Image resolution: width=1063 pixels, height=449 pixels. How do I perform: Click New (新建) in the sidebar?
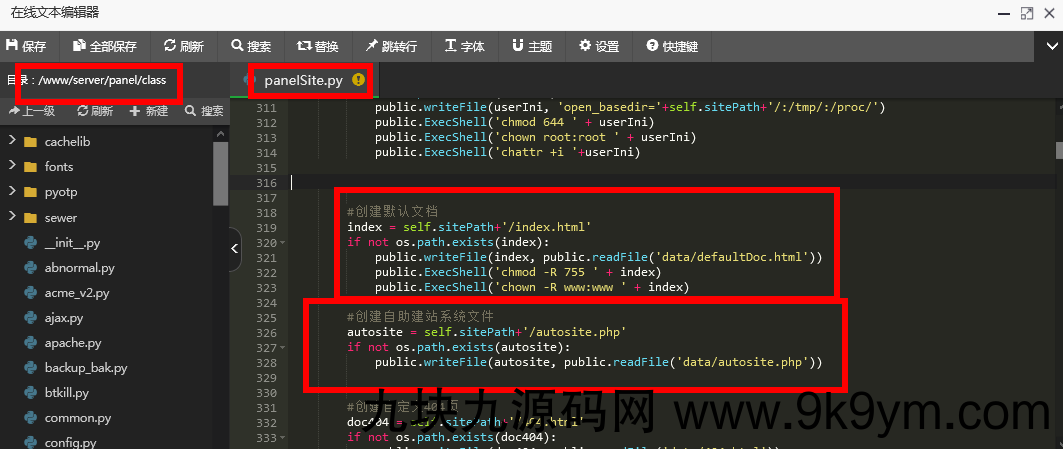click(x=148, y=111)
